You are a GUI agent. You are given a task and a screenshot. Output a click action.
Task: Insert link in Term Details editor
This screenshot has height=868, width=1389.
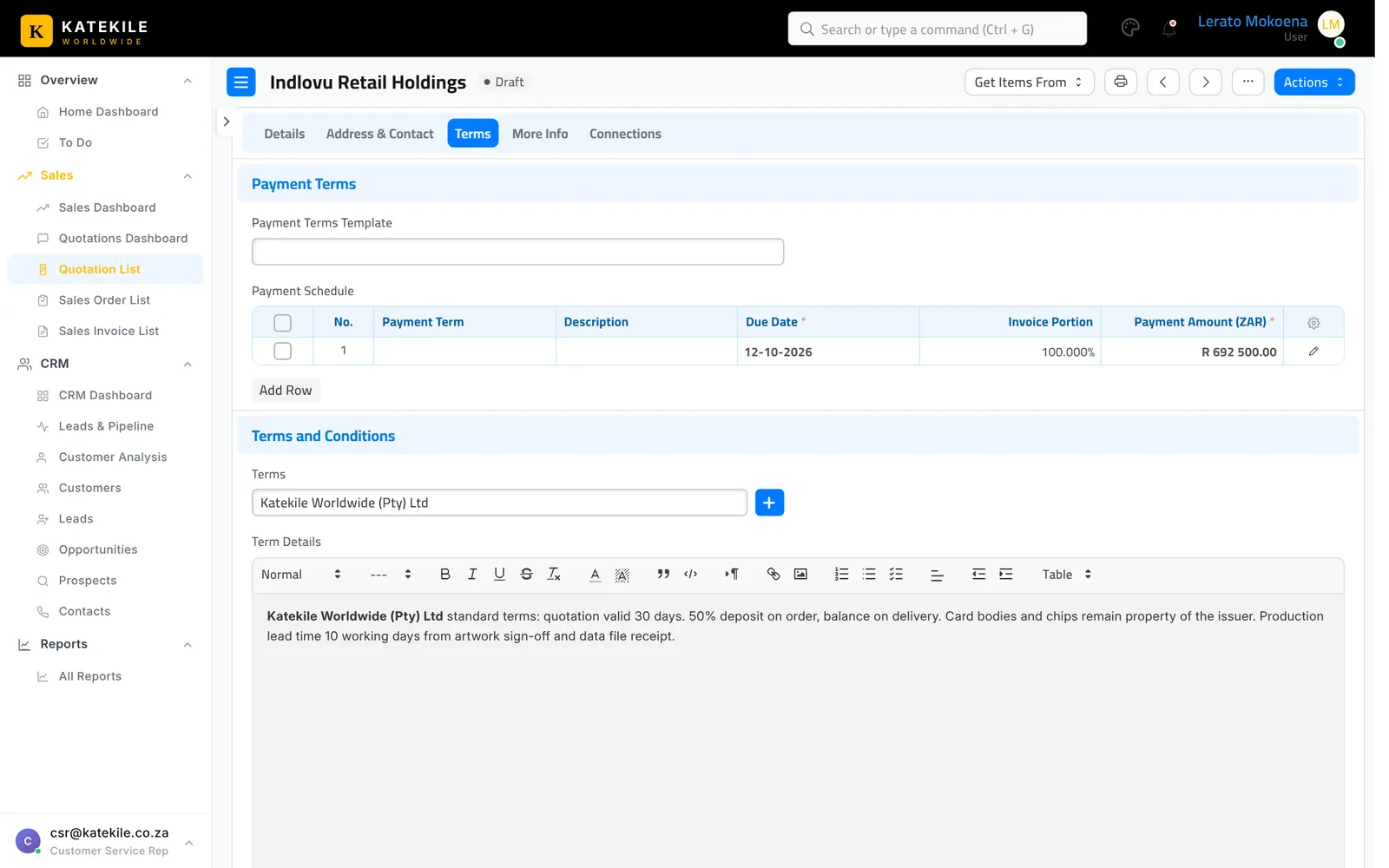point(773,575)
